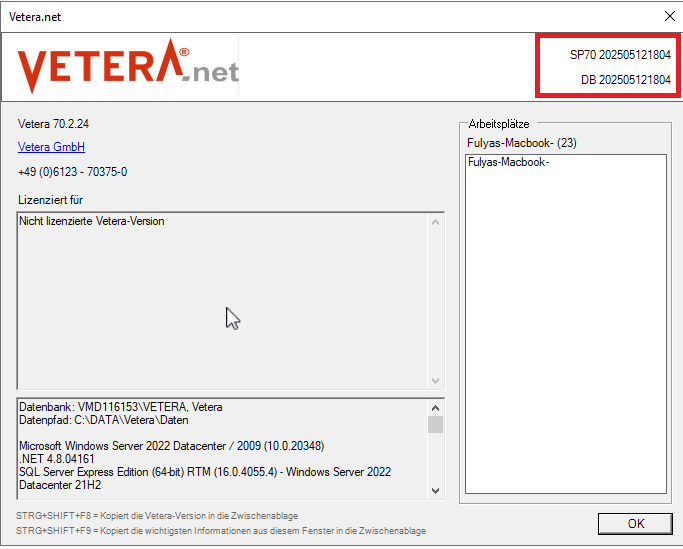Viewport: 683px width, 549px height.
Task: Click the STRG+SHIFT+F8 hint text
Action: click(157, 515)
